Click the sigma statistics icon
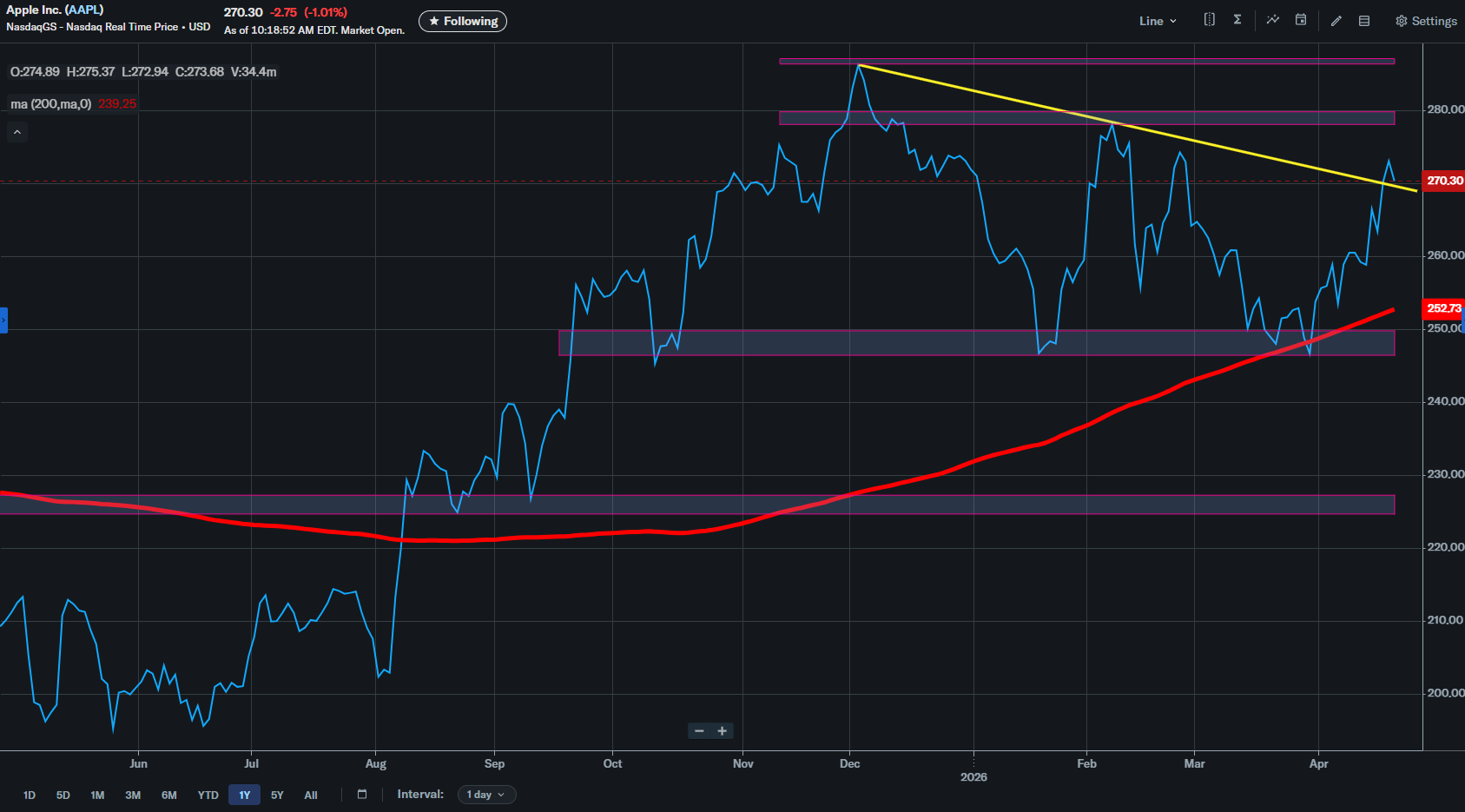Screen dimensions: 1465x812 [1237, 20]
